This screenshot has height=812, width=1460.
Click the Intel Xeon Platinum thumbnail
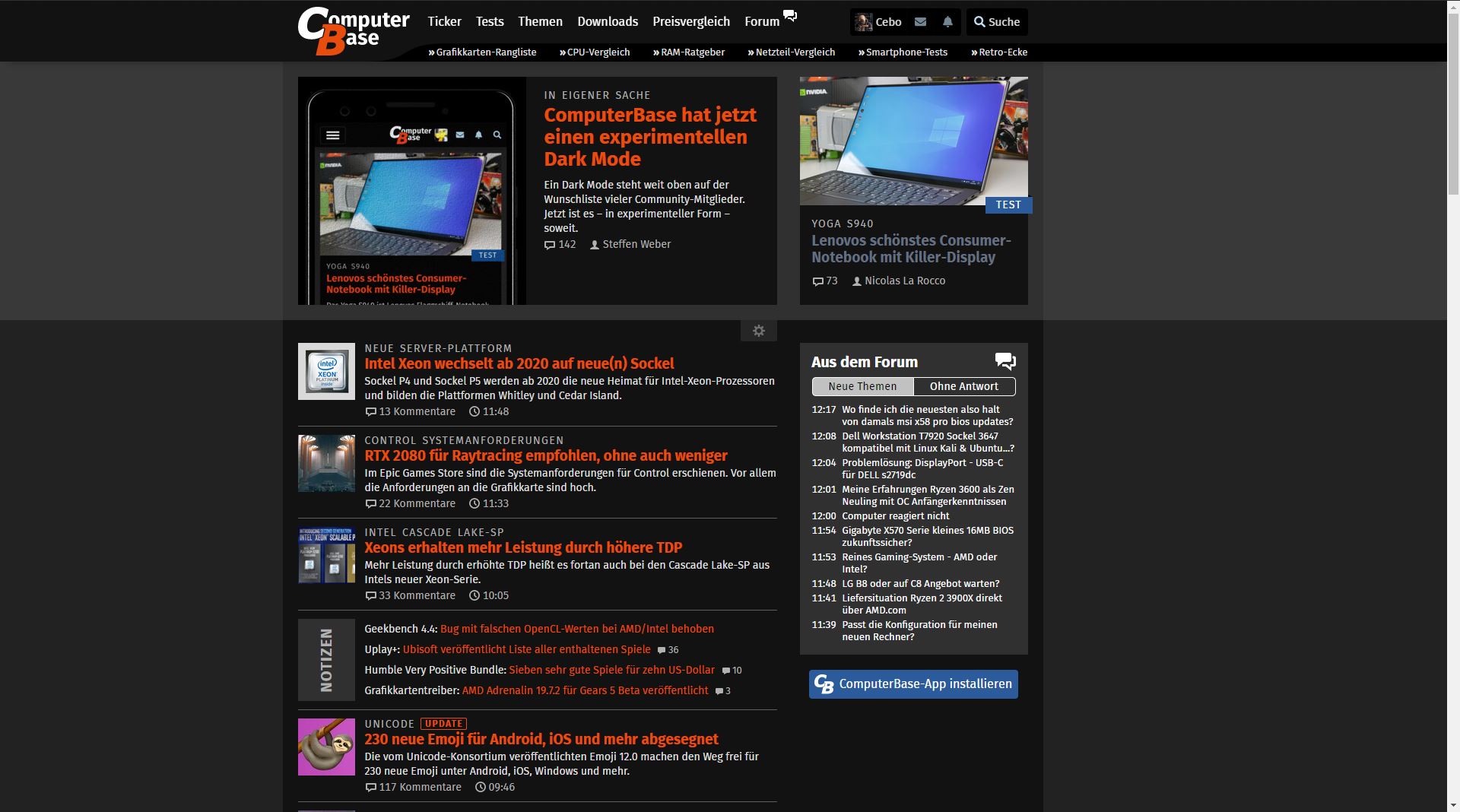click(x=326, y=371)
